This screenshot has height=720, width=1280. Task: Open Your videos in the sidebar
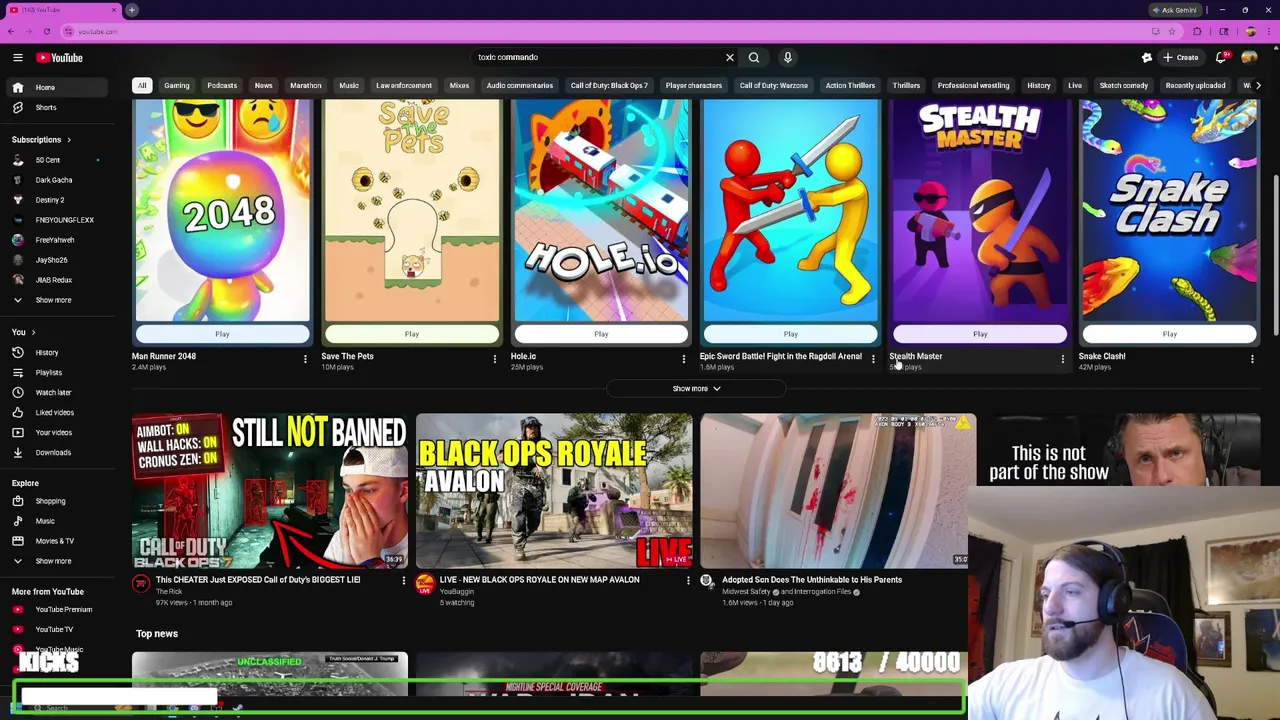[x=57, y=432]
